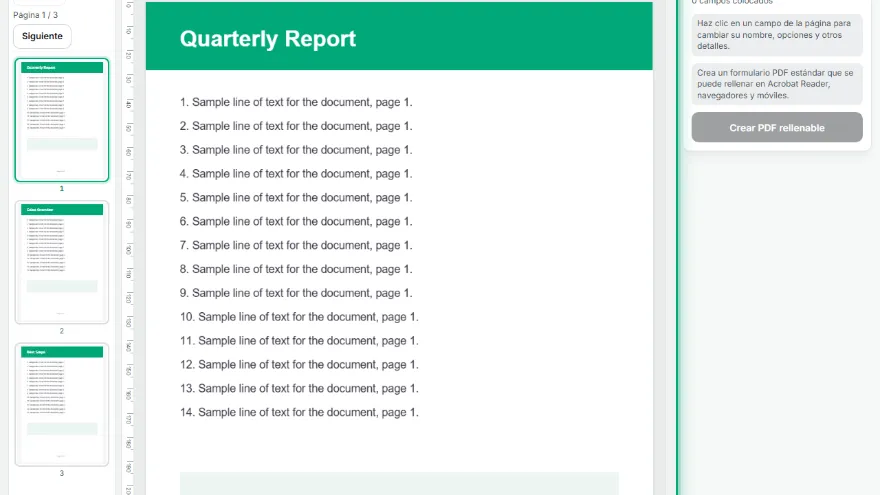Open page 2 thumbnail
The width and height of the screenshot is (880, 495).
point(62,262)
